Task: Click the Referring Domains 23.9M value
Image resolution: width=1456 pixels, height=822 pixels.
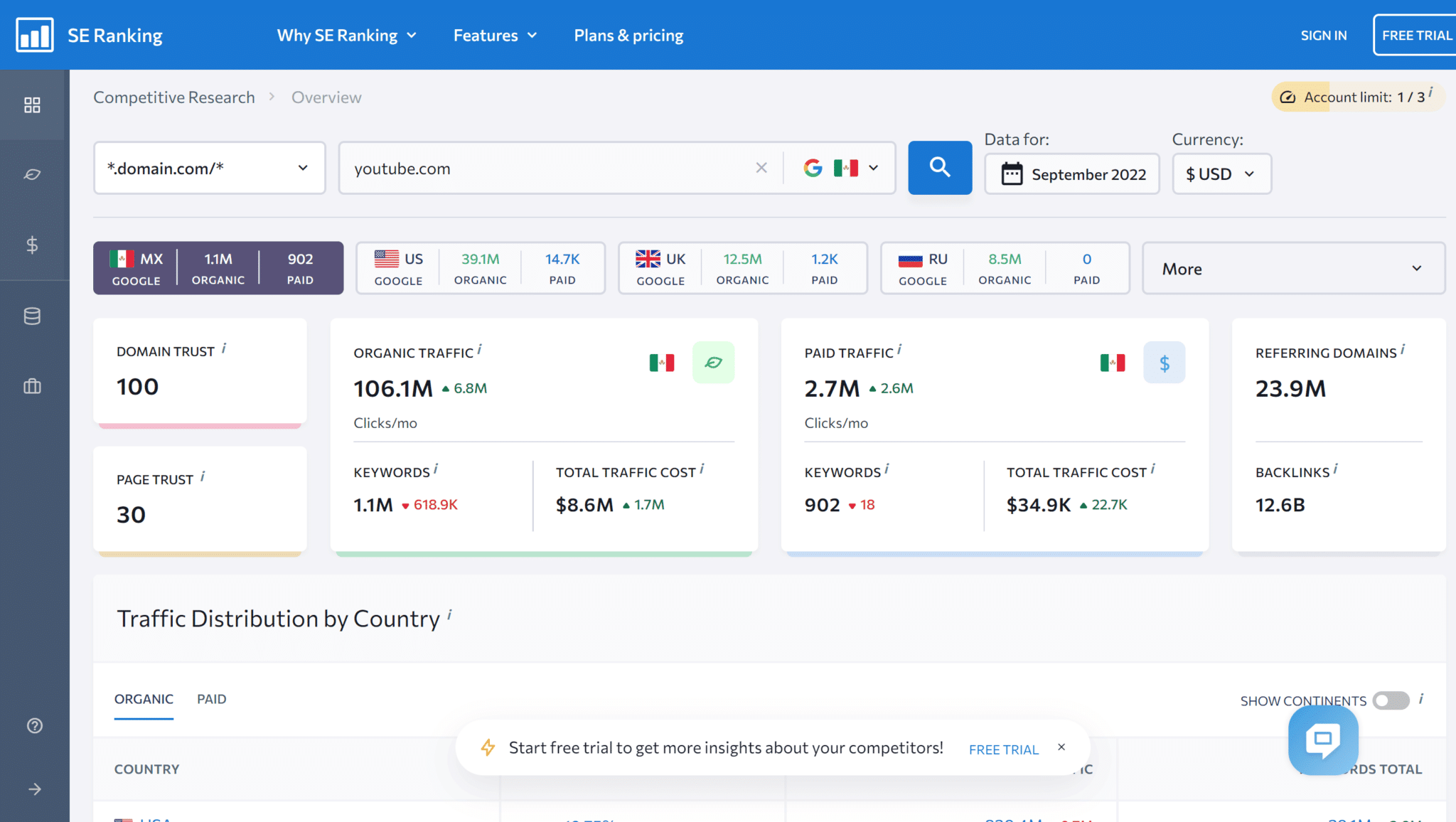Action: [x=1290, y=388]
